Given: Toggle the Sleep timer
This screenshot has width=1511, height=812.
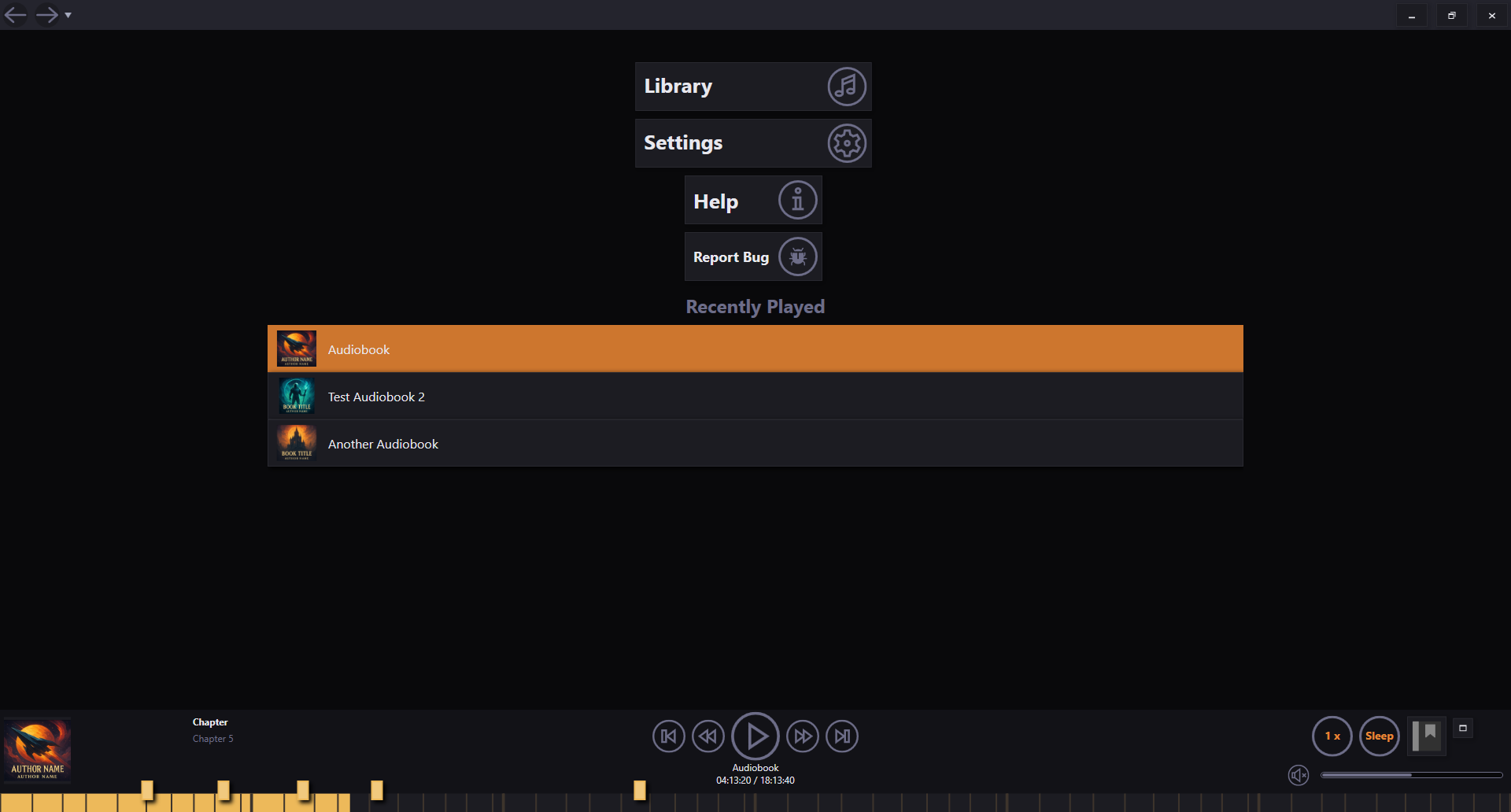Looking at the screenshot, I should pyautogui.click(x=1380, y=736).
